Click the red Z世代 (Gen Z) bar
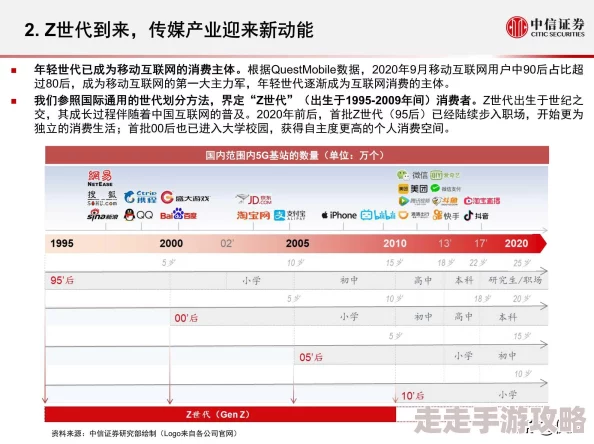 click(x=220, y=414)
